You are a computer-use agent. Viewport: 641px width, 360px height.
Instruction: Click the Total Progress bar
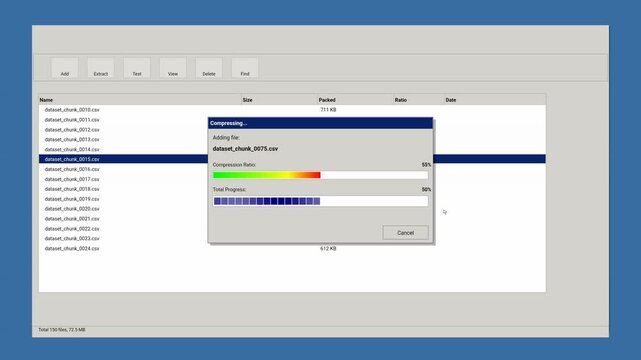(x=320, y=201)
